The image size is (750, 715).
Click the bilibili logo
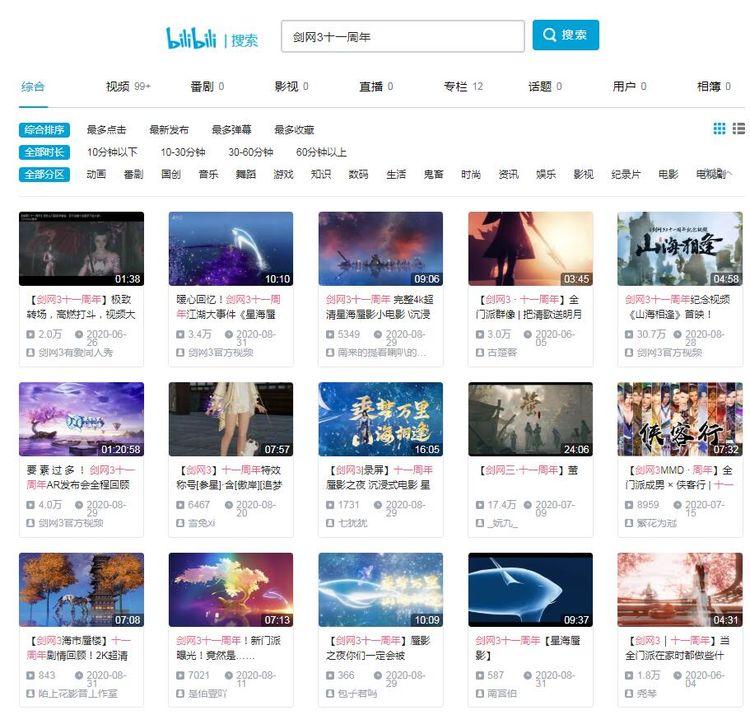191,38
